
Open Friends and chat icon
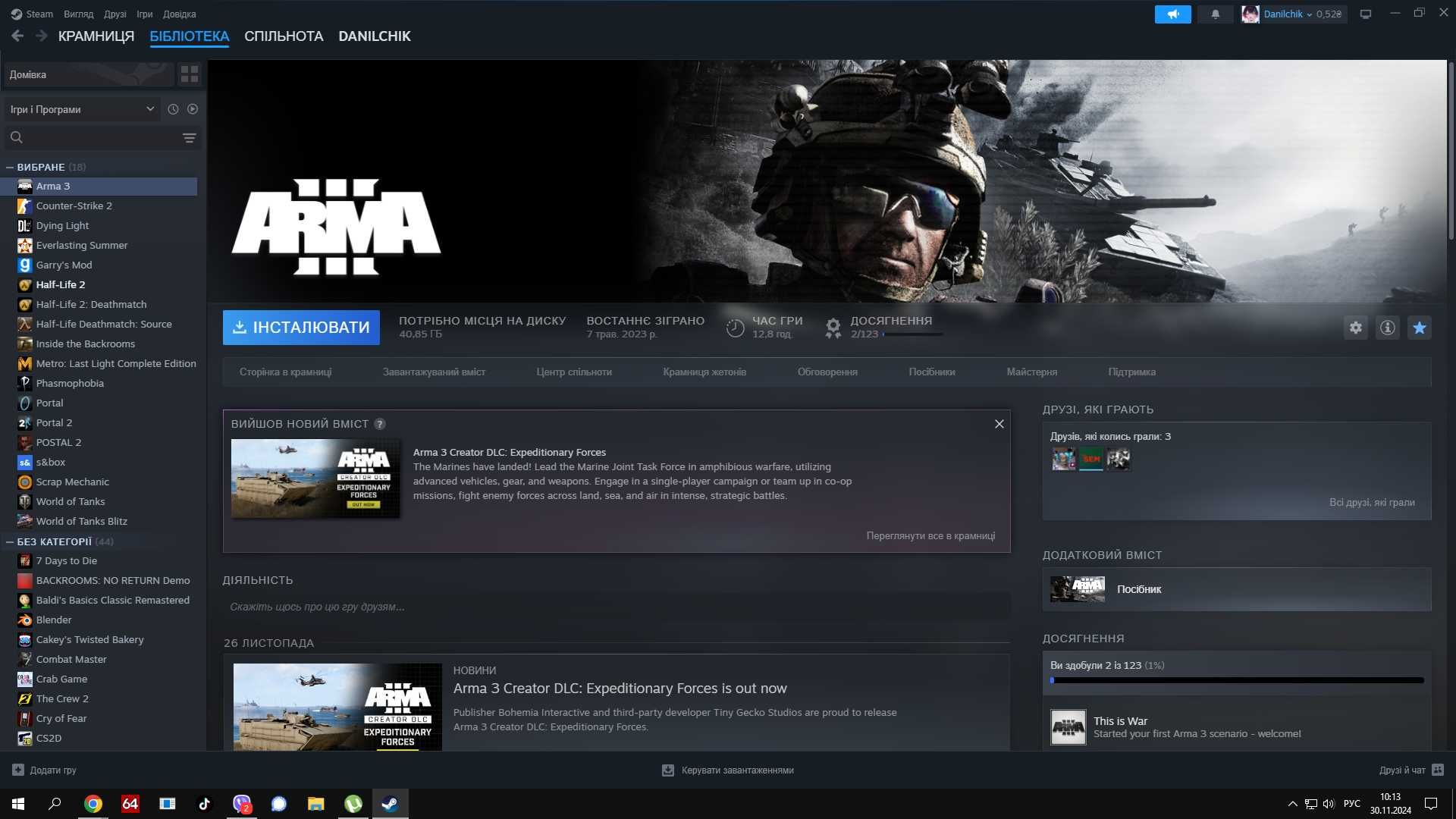(x=1438, y=770)
